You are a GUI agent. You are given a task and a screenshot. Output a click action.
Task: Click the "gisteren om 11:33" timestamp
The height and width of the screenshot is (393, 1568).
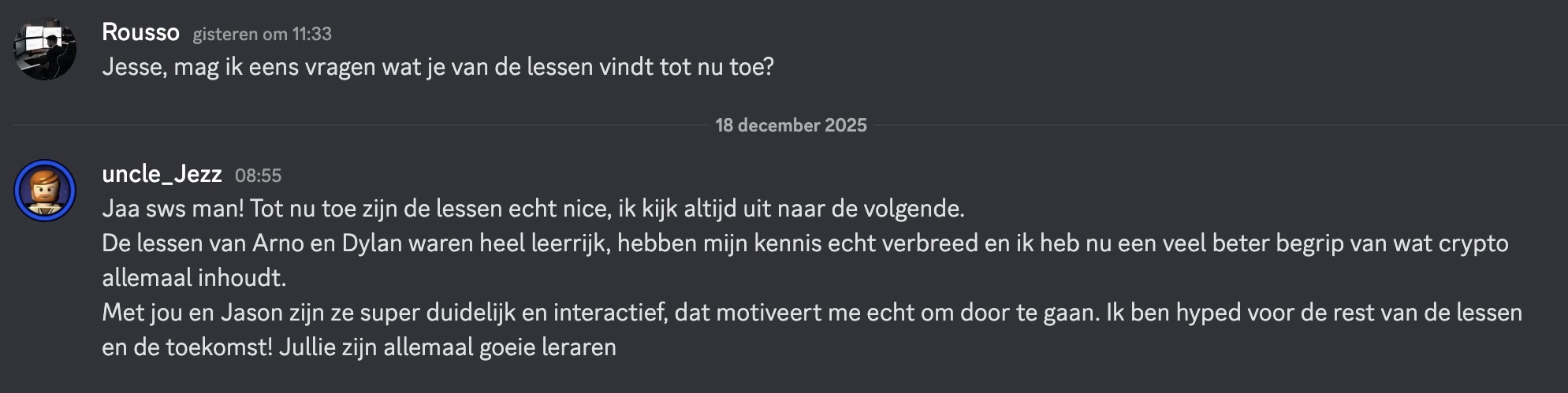[262, 34]
